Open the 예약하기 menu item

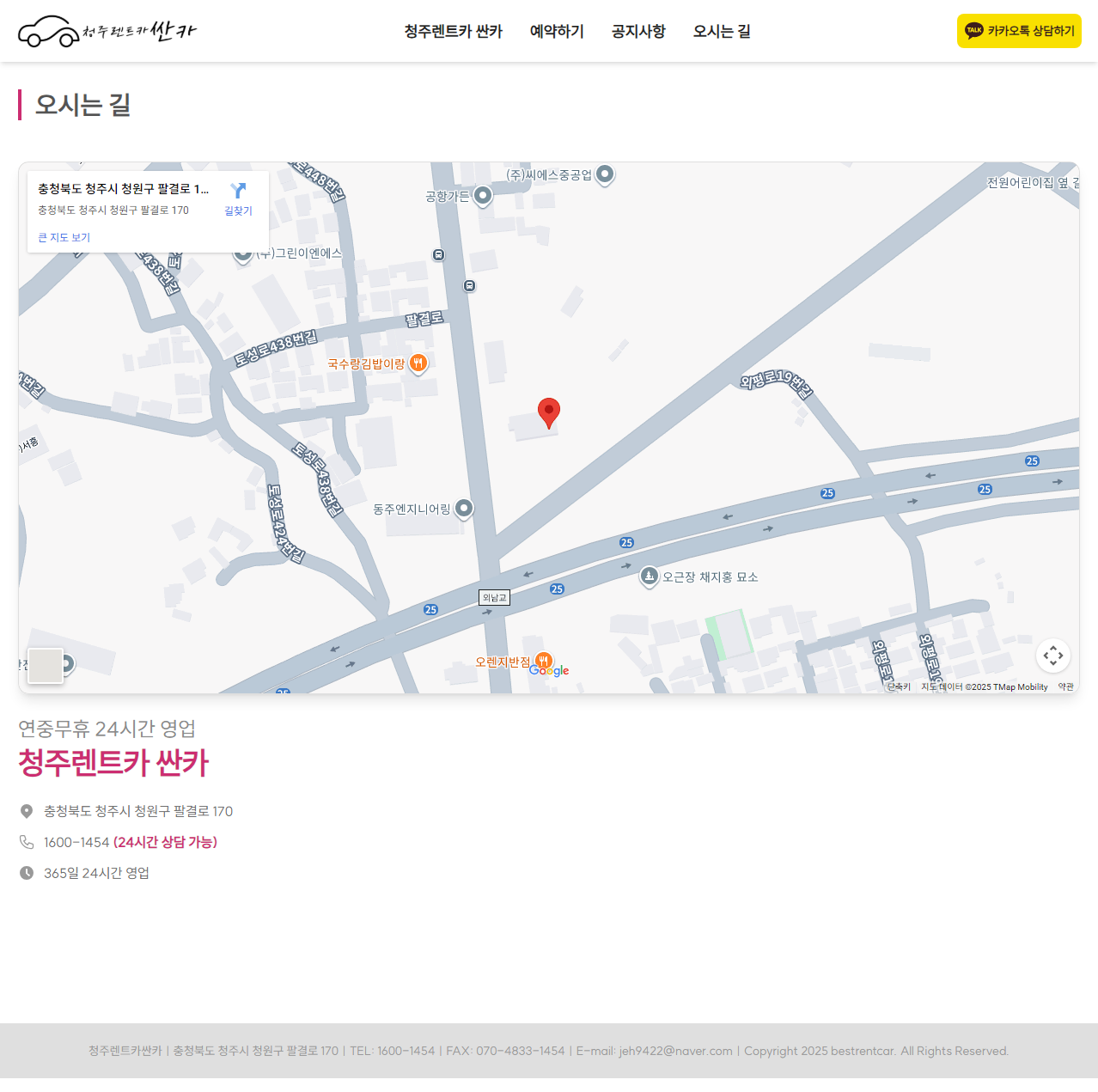click(556, 31)
